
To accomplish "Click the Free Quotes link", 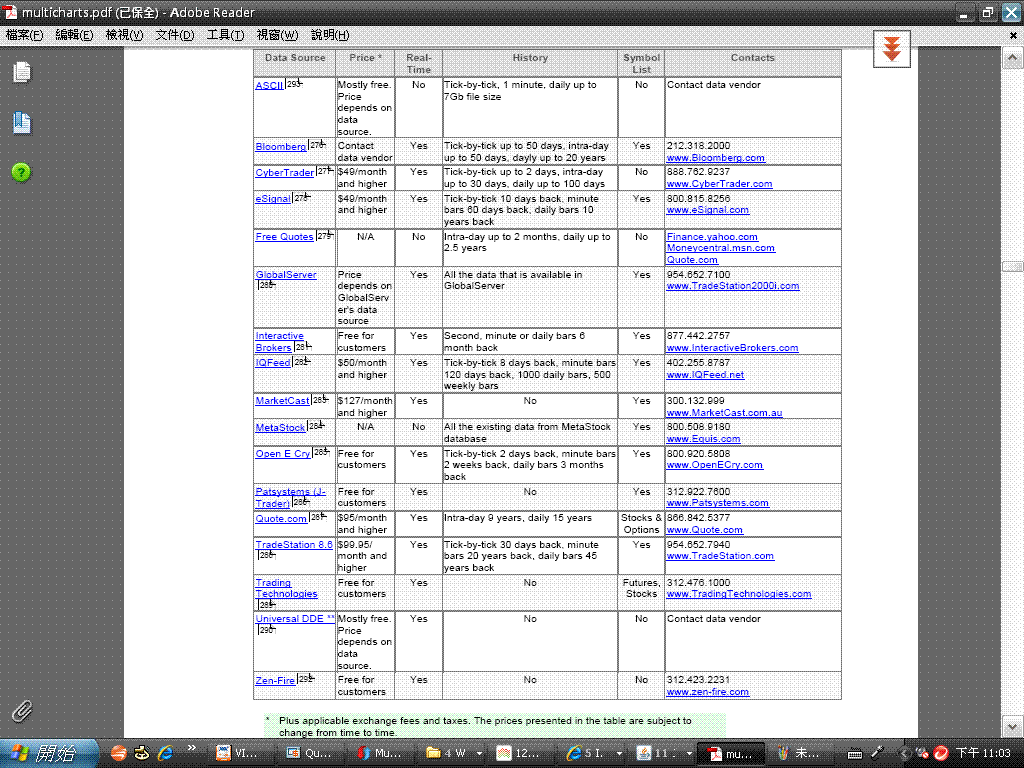I will pos(284,237).
